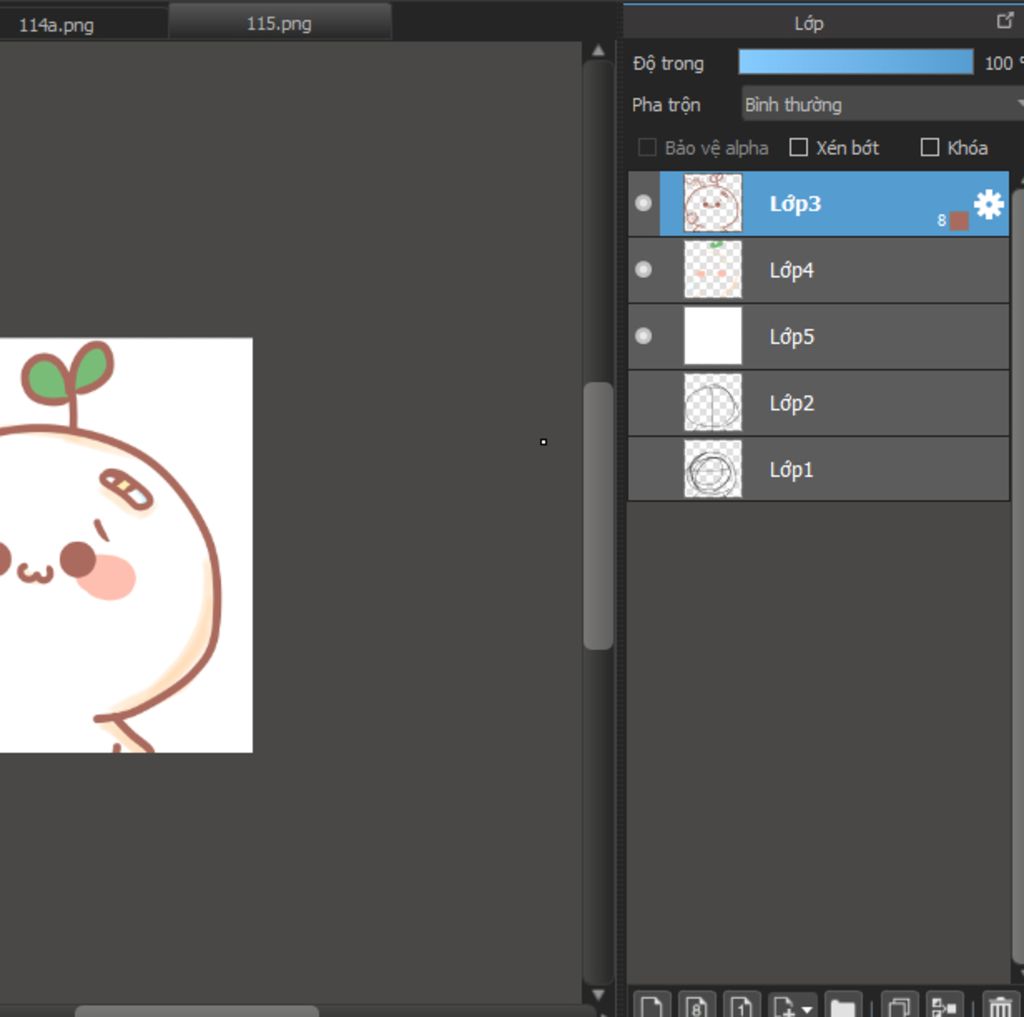This screenshot has height=1017, width=1024.
Task: Delete the selected layer with the trash icon
Action: point(1000,1005)
